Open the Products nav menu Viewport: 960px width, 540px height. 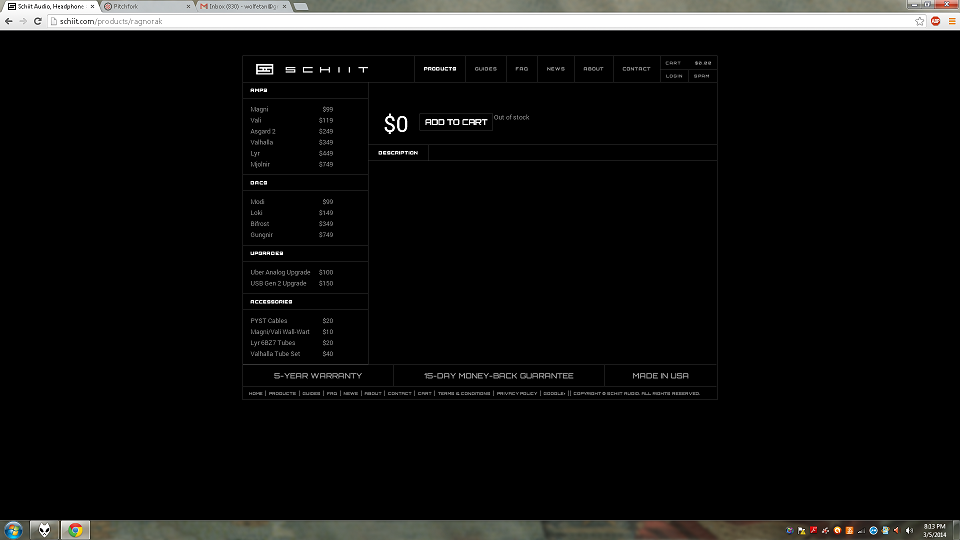440,69
